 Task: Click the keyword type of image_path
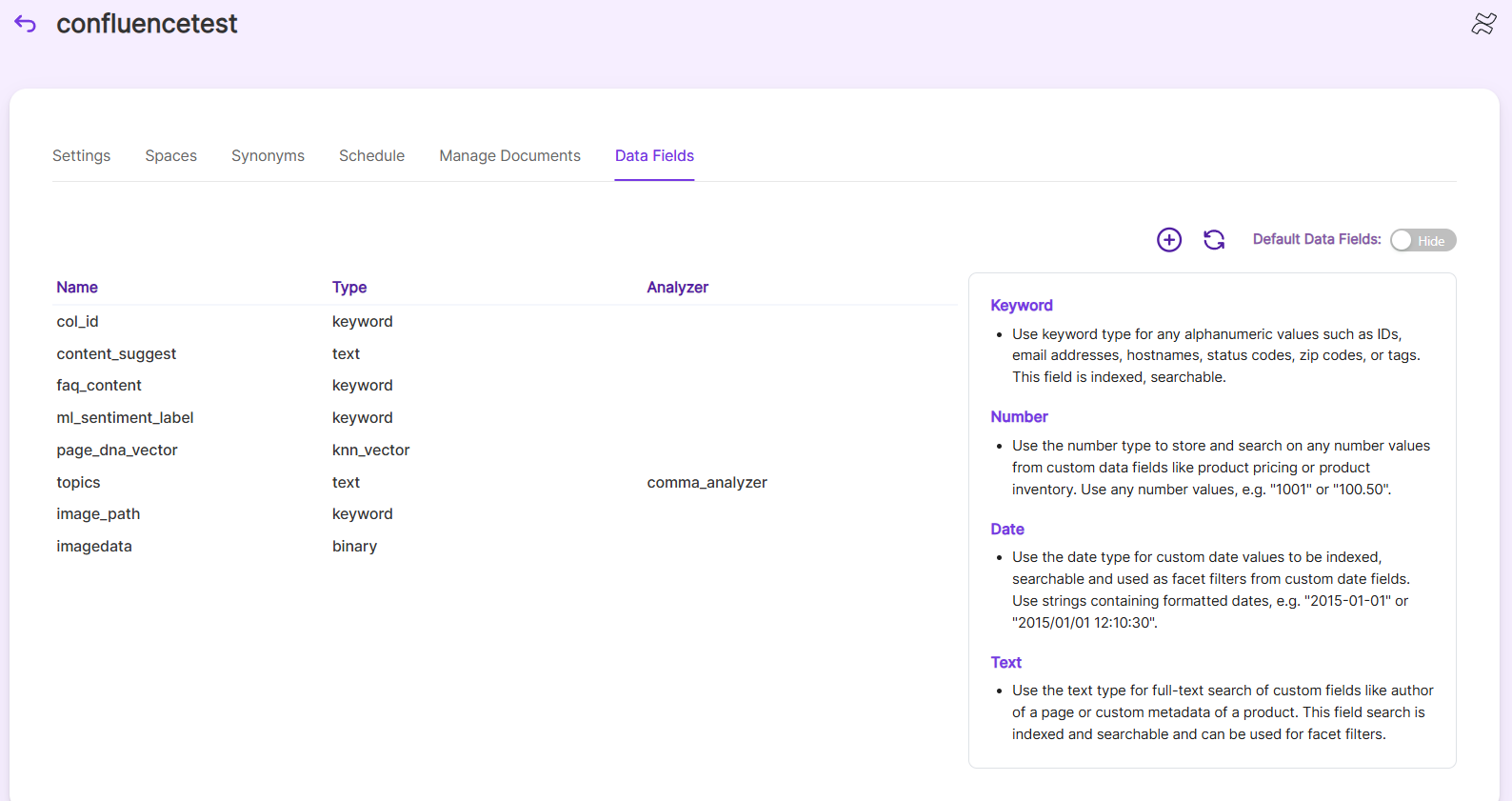click(362, 513)
